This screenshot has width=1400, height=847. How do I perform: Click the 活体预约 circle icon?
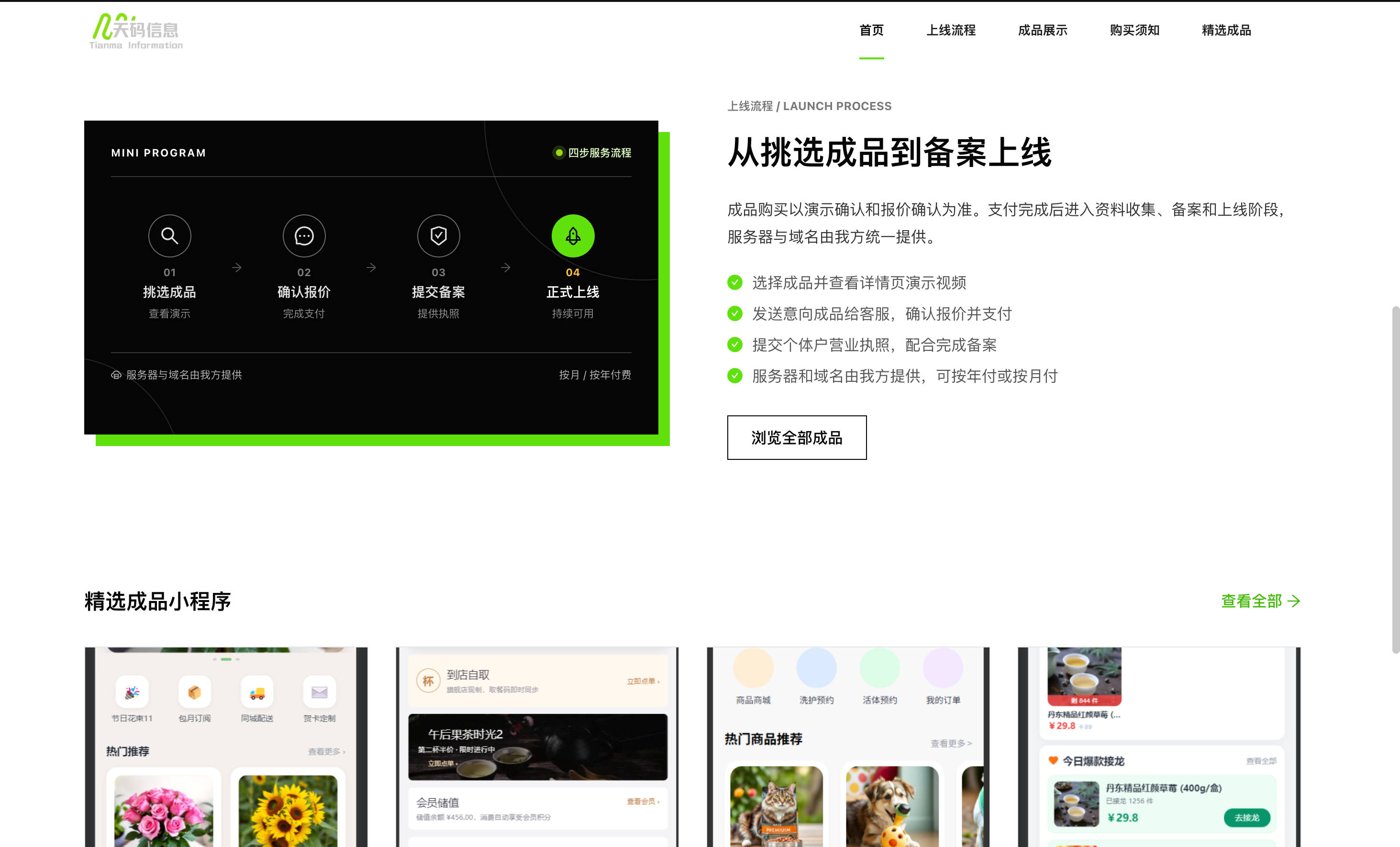coord(879,668)
